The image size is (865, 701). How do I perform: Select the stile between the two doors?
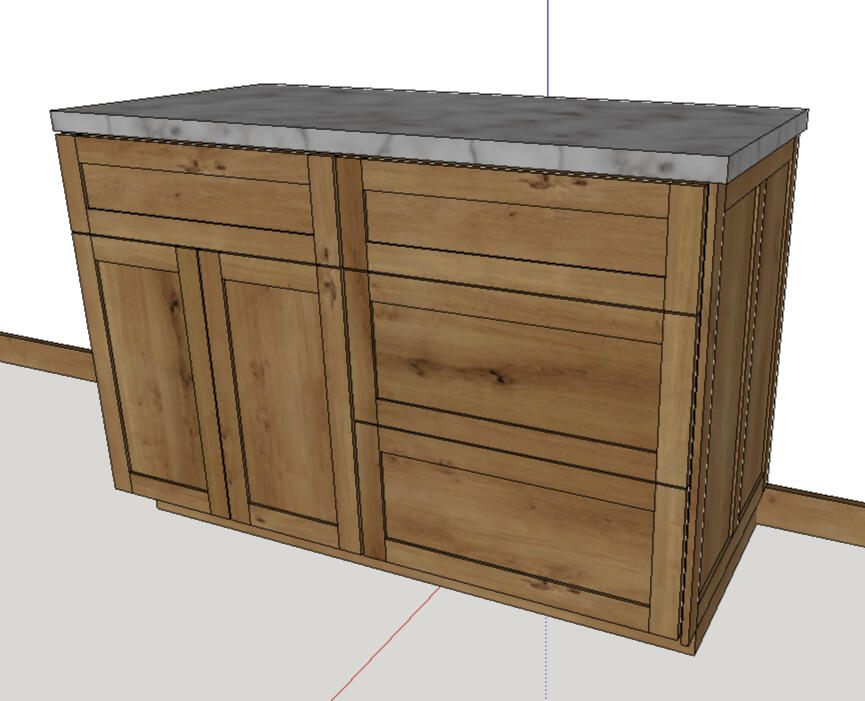[212, 383]
